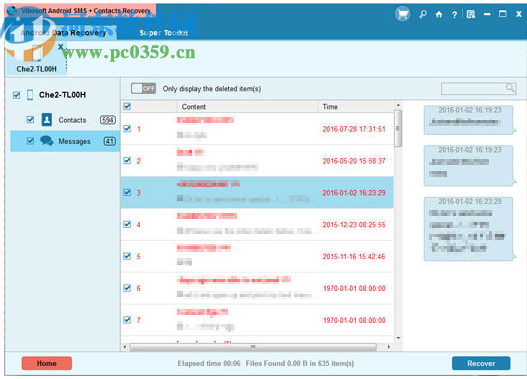Click the horizontal scroll left arrow
527x379 pixels.
point(125,347)
